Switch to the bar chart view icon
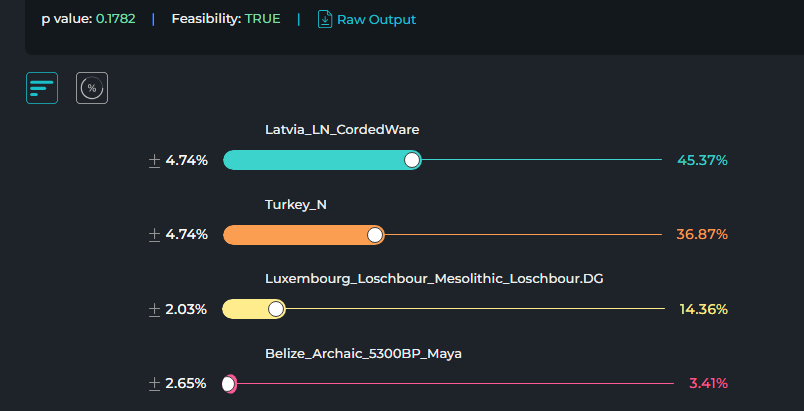The image size is (804, 411). 42,88
